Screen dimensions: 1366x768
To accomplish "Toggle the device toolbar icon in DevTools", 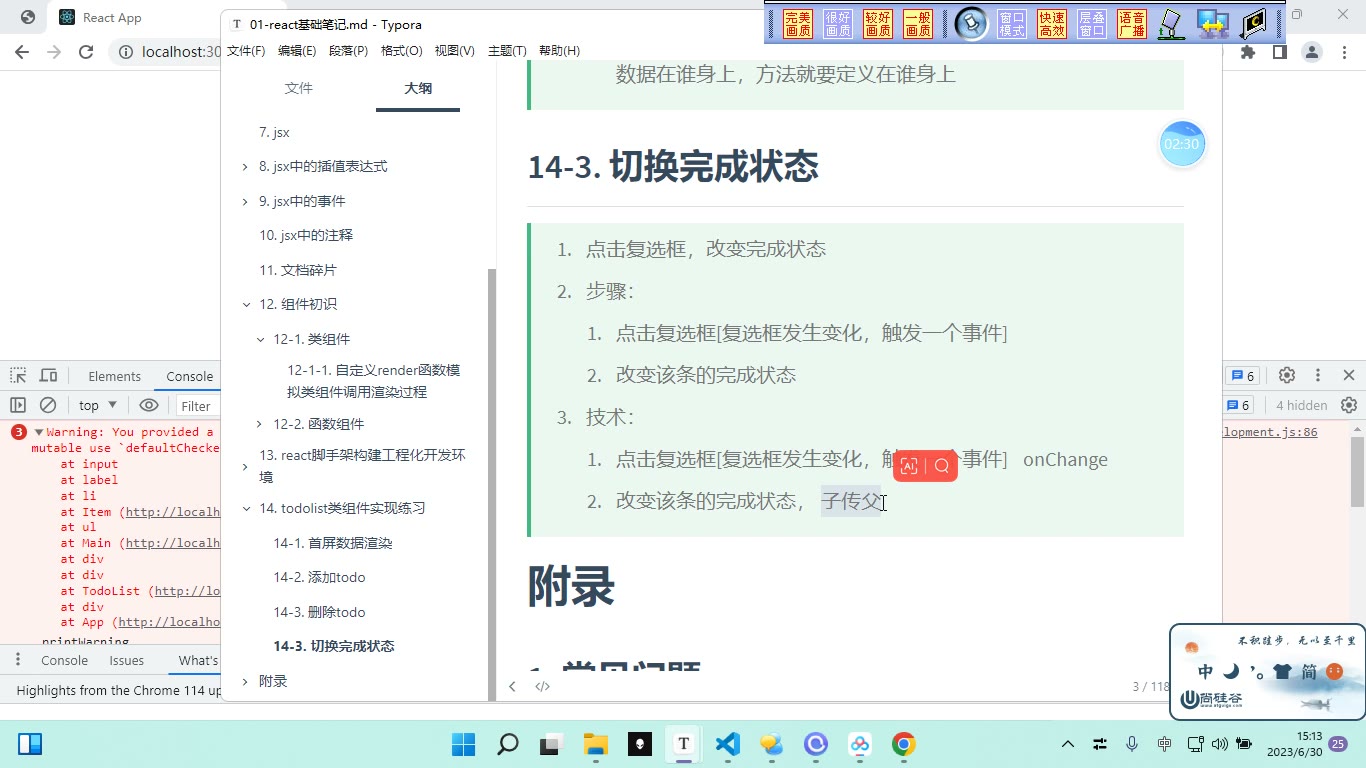I will pyautogui.click(x=48, y=376).
